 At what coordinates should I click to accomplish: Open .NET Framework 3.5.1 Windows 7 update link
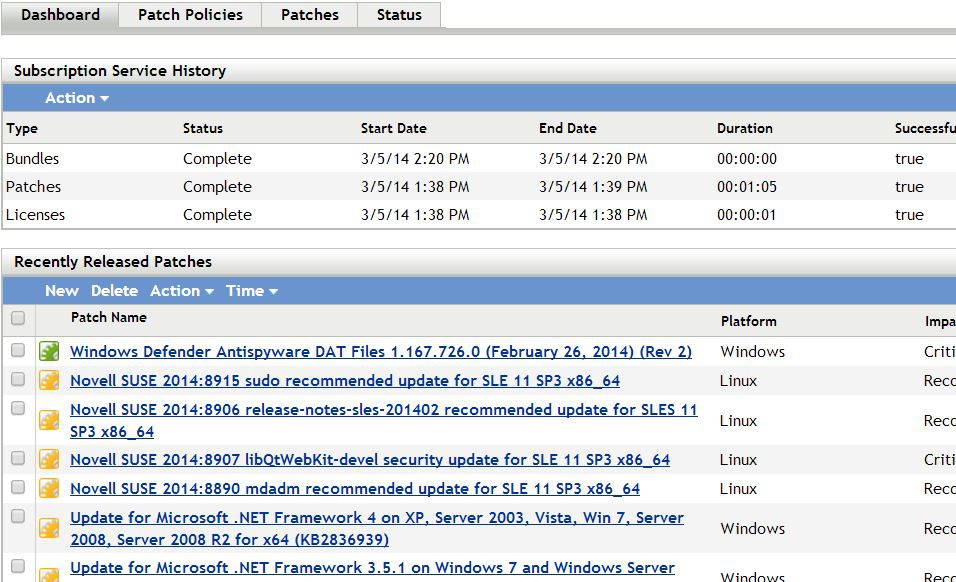(x=373, y=568)
